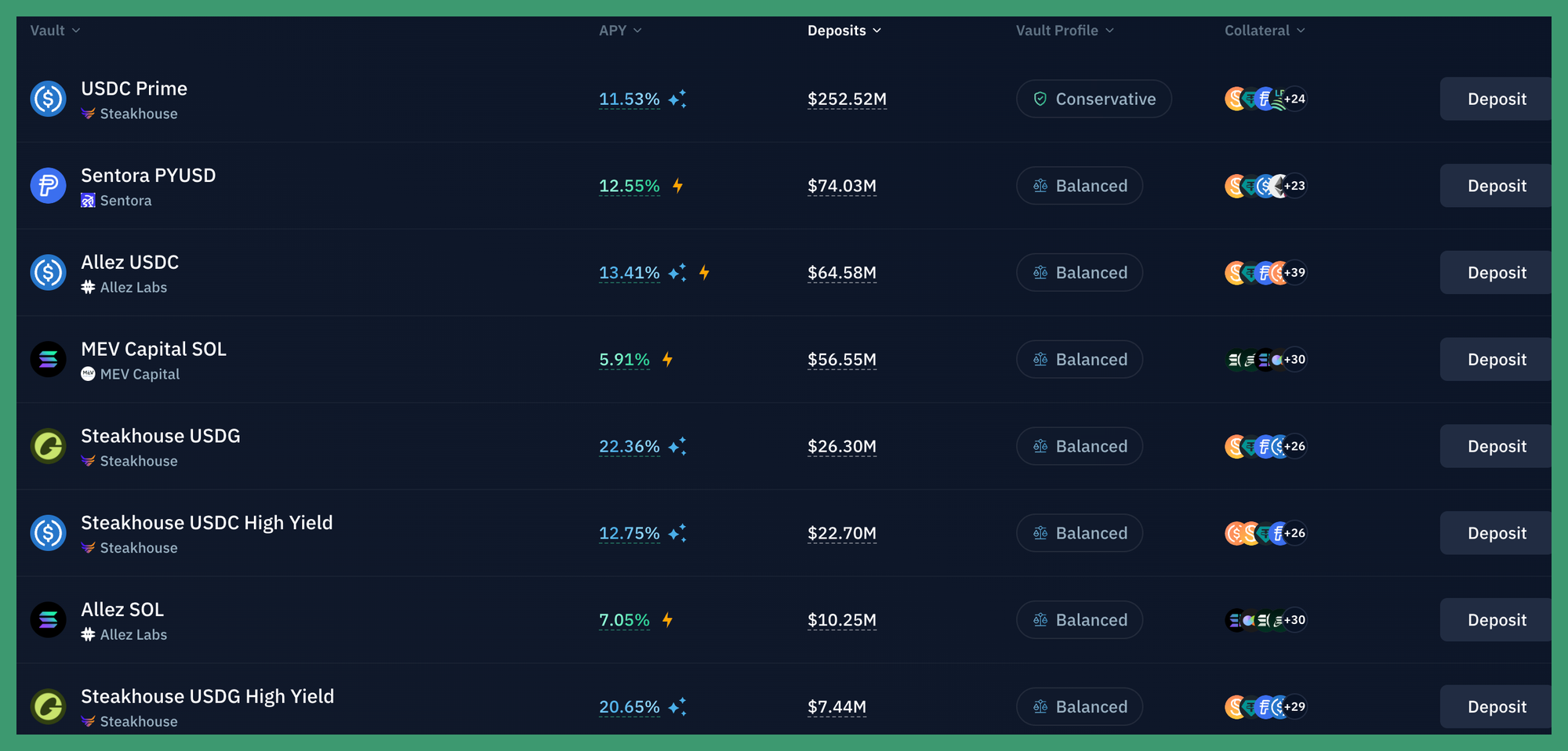The image size is (1568, 751).
Task: Click the 20.65% APY value
Action: pos(630,707)
